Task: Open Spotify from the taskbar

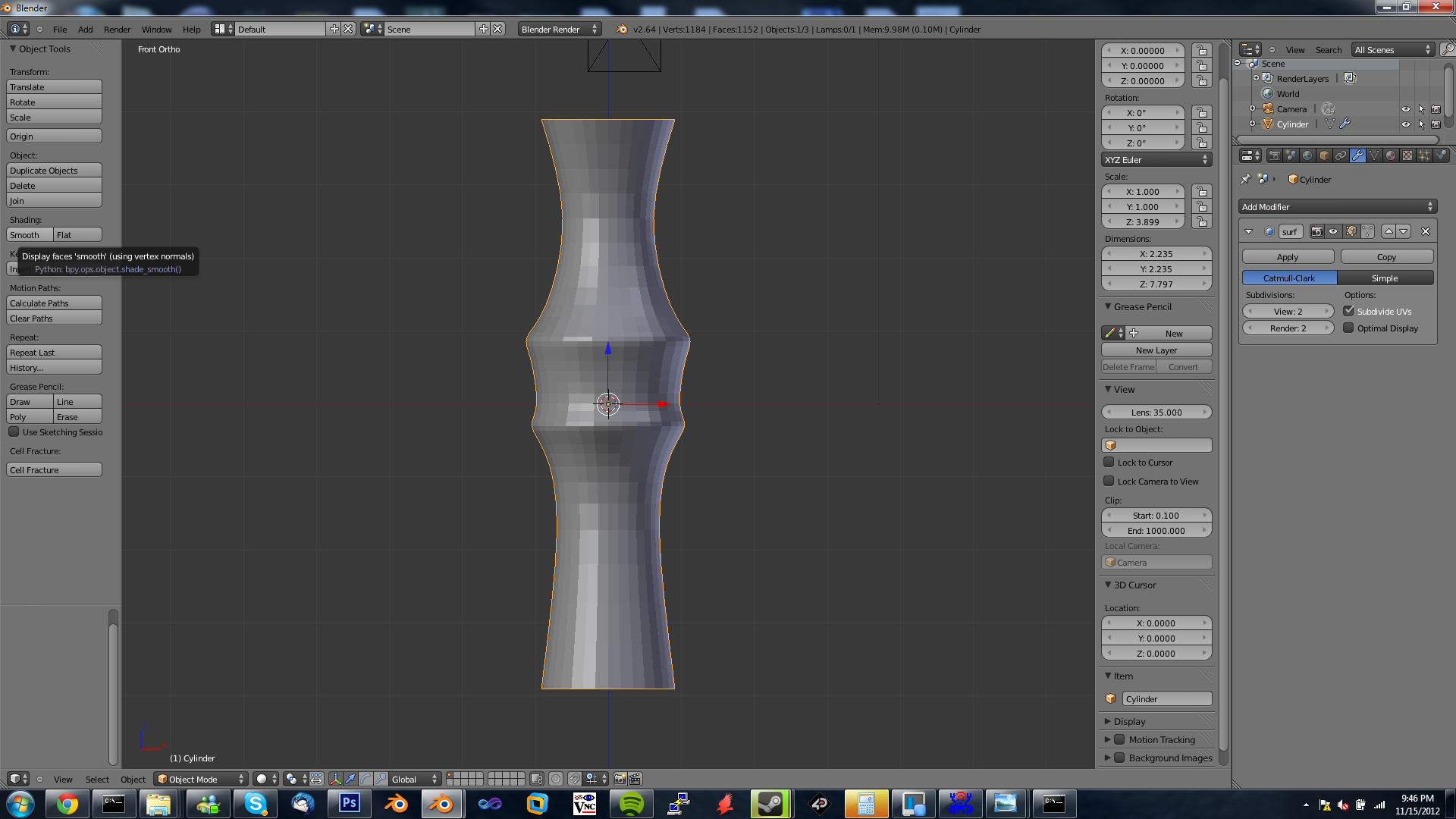Action: [x=631, y=804]
